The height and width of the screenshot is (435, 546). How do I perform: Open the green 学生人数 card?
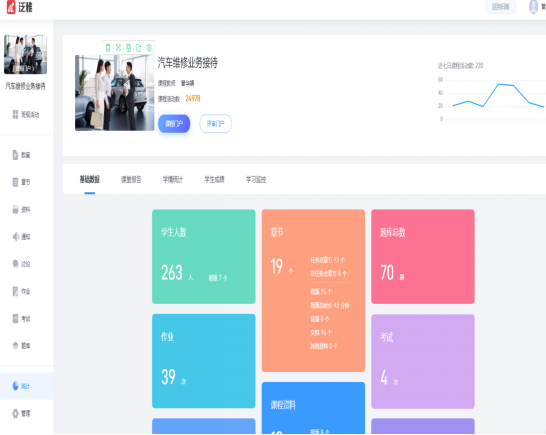pyautogui.click(x=204, y=256)
